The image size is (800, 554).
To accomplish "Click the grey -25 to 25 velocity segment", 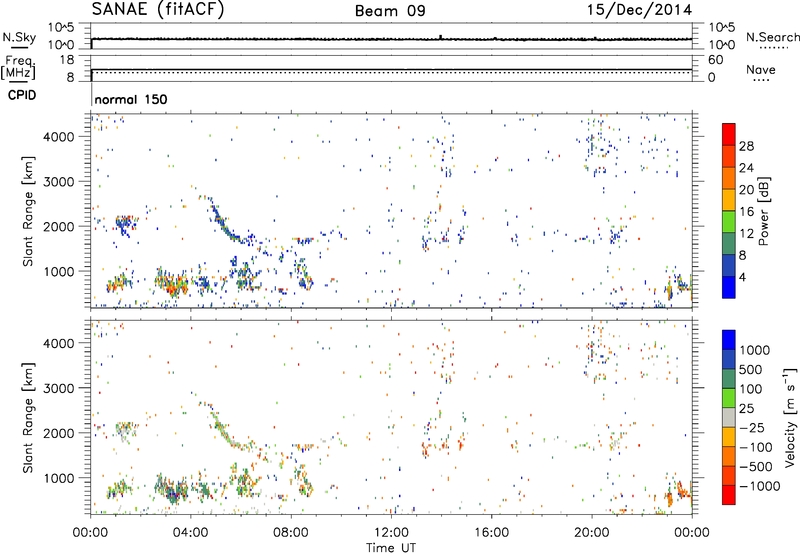I will click(x=729, y=417).
